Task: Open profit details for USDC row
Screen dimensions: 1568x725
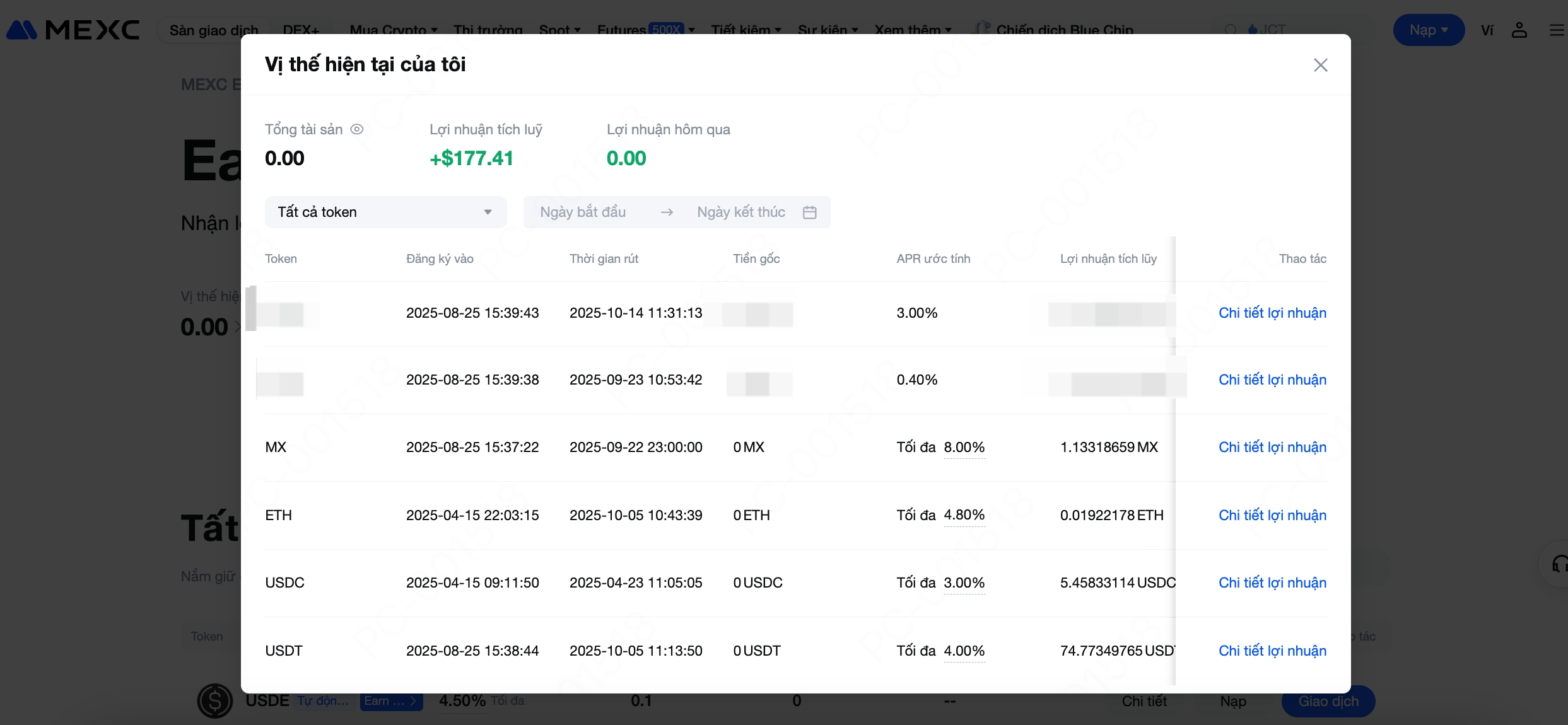Action: coord(1272,583)
